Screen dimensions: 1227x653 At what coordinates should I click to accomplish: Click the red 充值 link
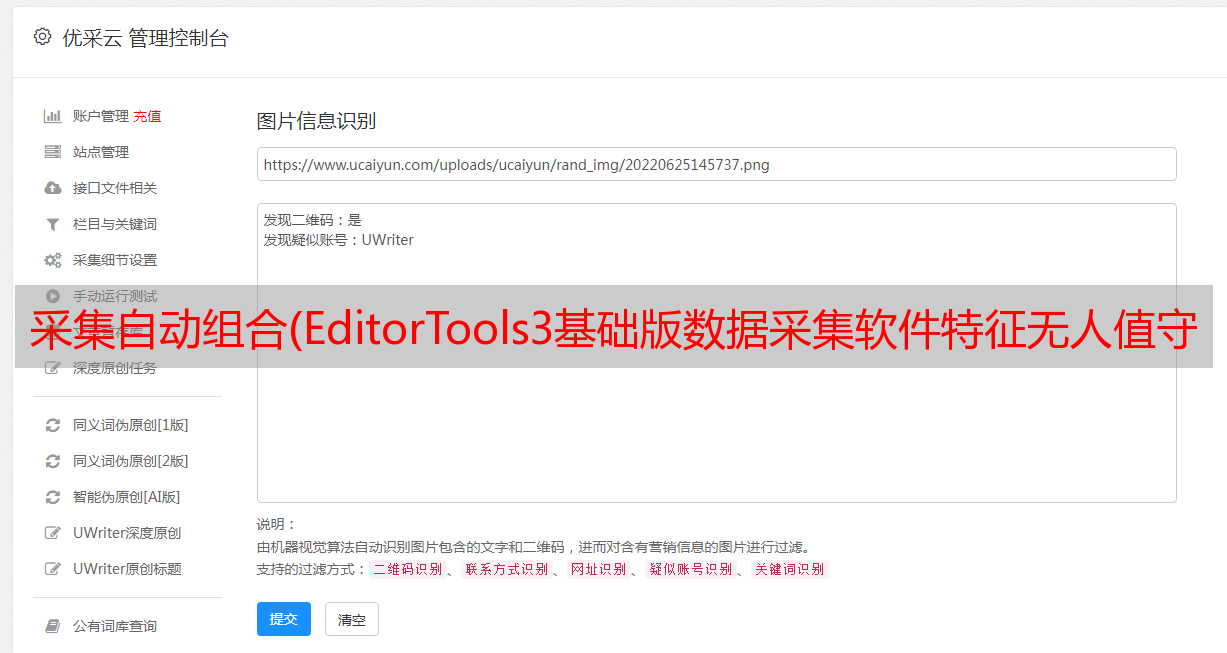point(147,116)
